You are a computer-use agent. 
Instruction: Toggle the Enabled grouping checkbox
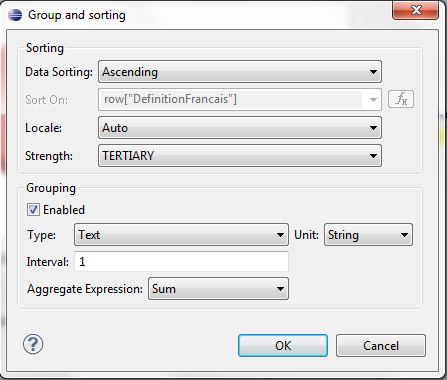tap(33, 210)
